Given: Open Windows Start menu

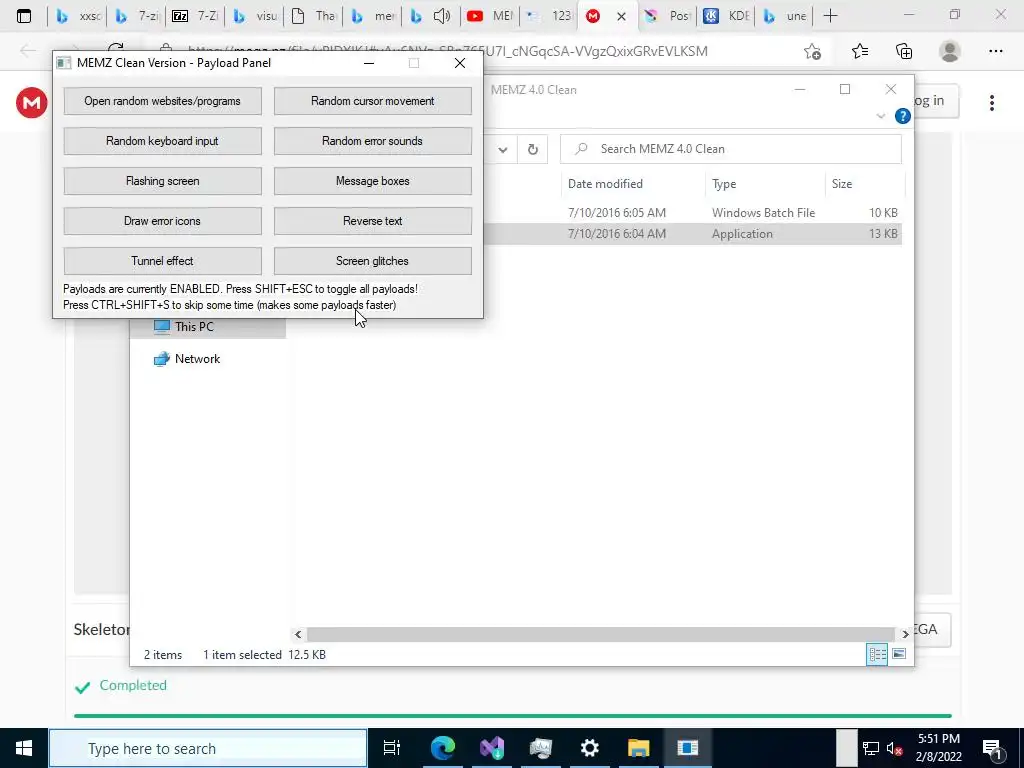Looking at the screenshot, I should pos(24,748).
